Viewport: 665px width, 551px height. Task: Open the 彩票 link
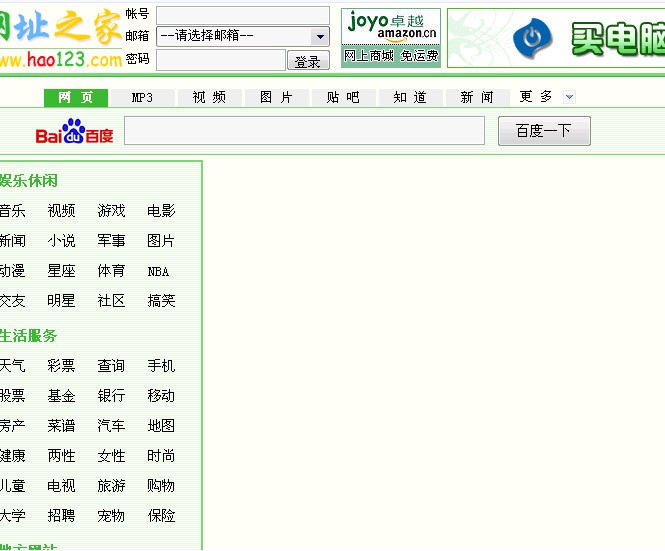[x=61, y=366]
